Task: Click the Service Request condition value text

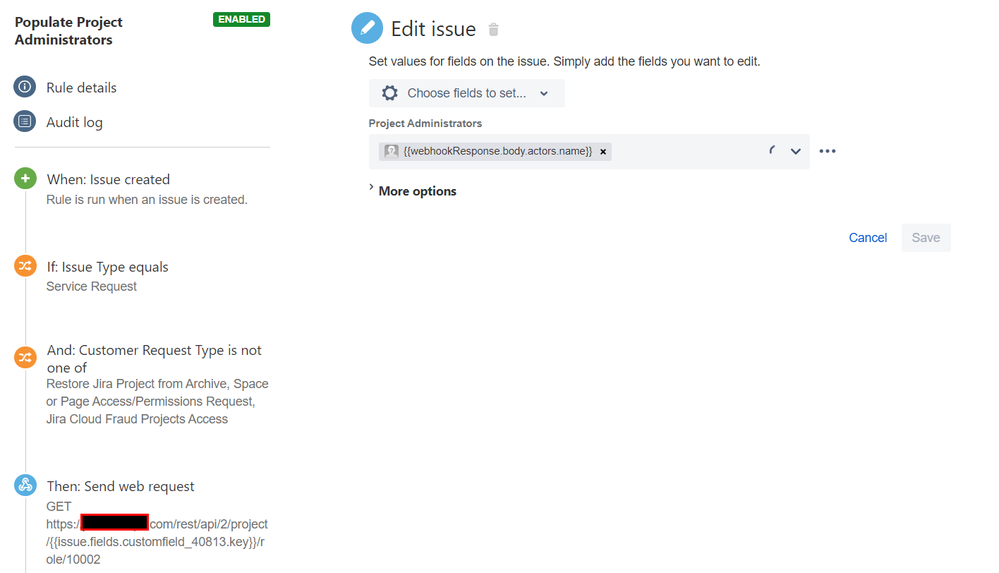Action: 91,286
